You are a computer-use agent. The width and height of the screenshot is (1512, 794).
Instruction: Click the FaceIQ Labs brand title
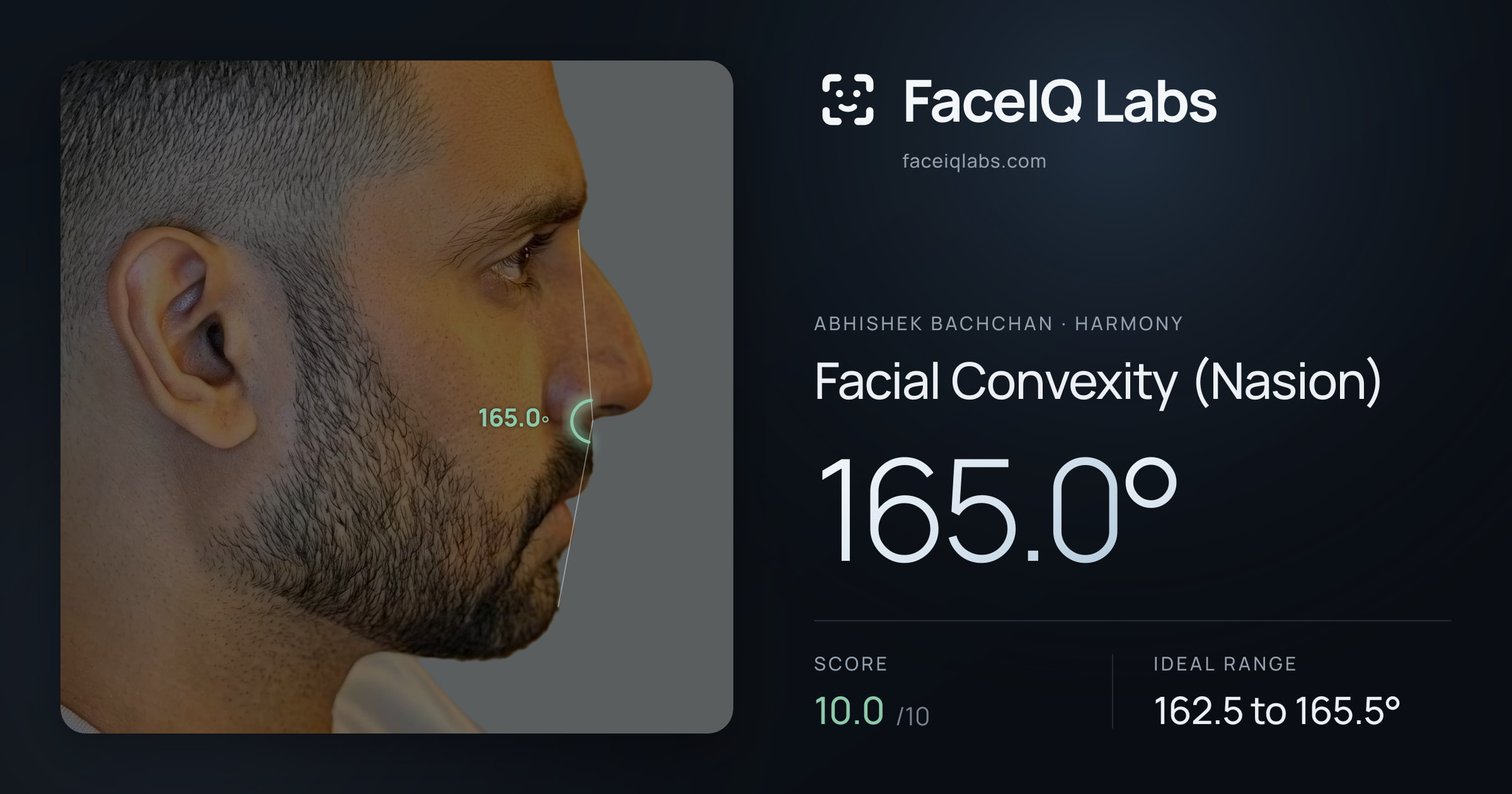1060,101
